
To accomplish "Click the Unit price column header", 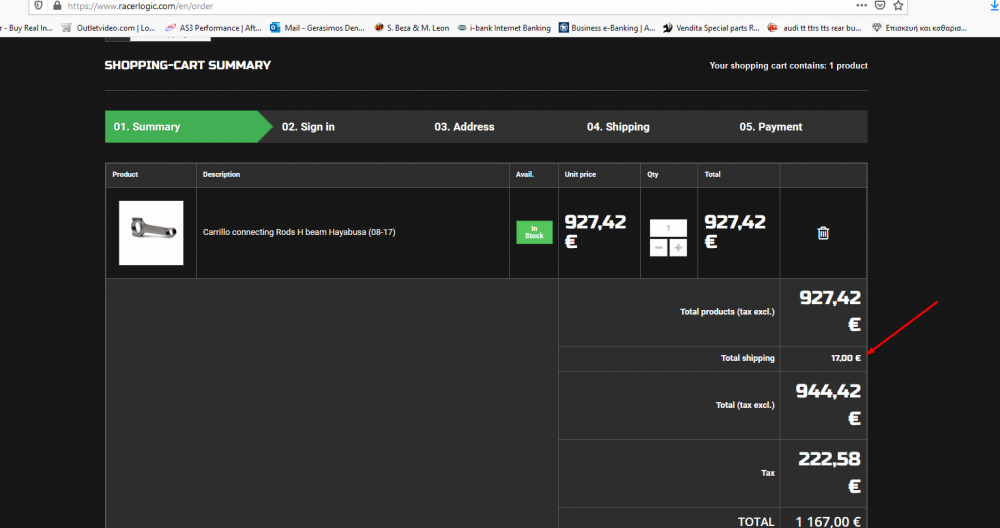I will (x=580, y=174).
